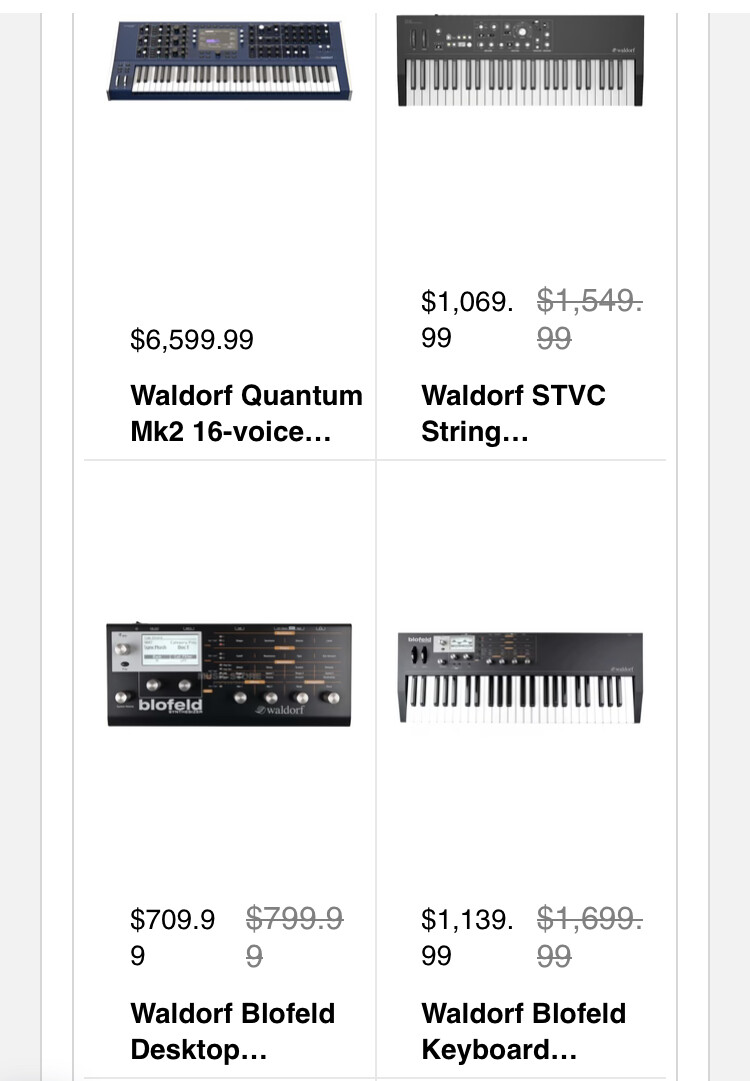Open the Waldorf Blofeld Desktop title link
750x1081 pixels.
pyautogui.click(x=232, y=1031)
